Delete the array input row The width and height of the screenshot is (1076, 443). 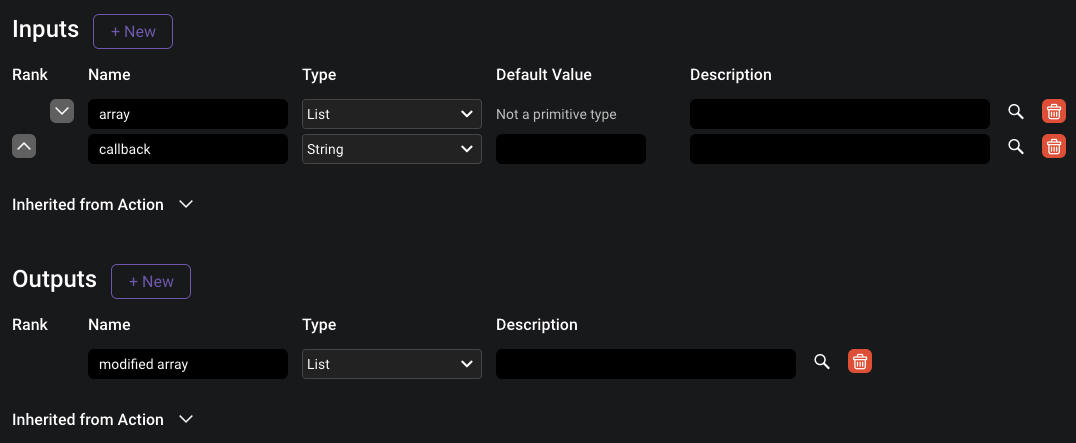point(1053,112)
